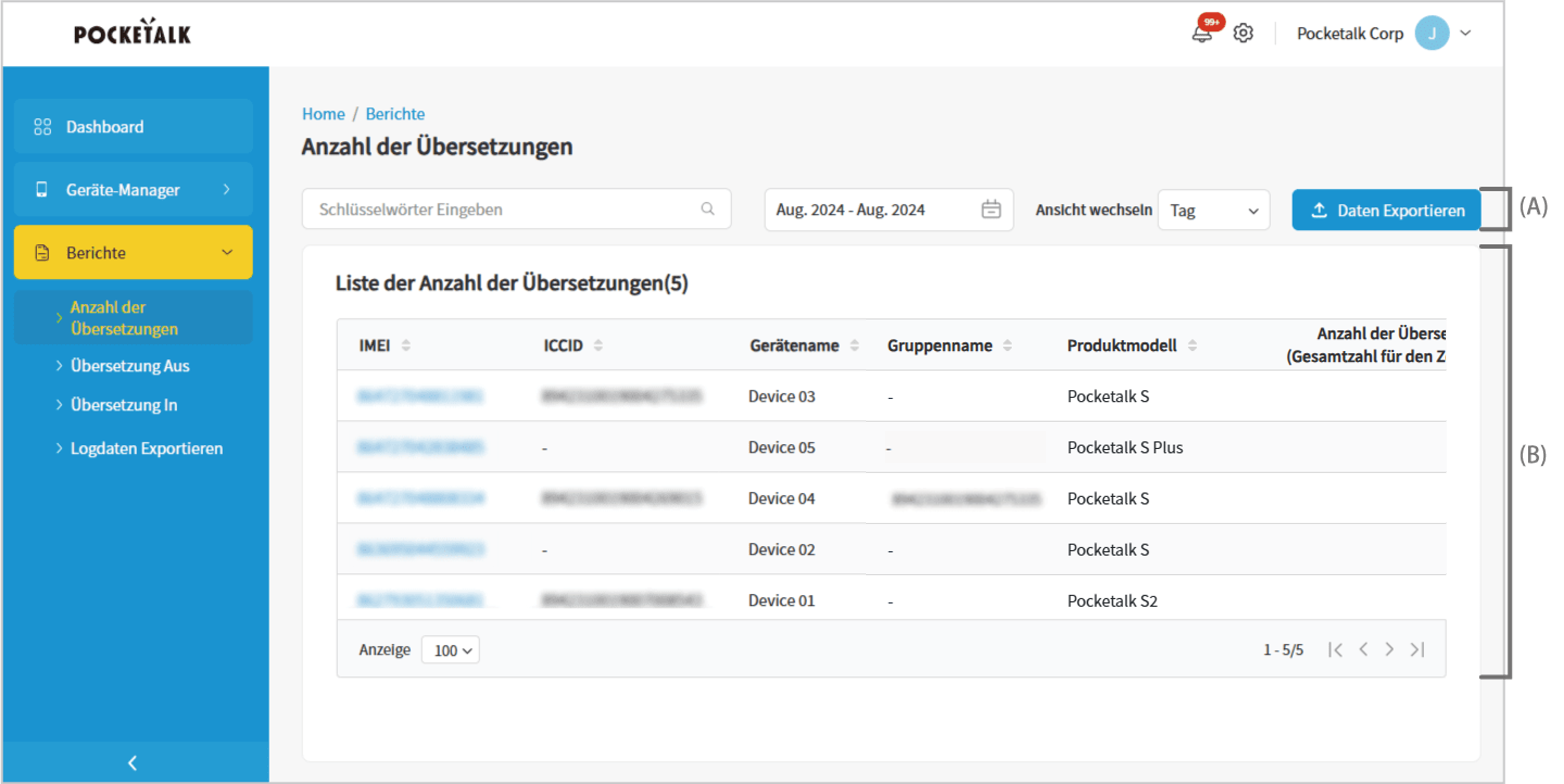Open the Anzeige 100 rows dropdown
This screenshot has width=1564, height=784.
coord(450,650)
